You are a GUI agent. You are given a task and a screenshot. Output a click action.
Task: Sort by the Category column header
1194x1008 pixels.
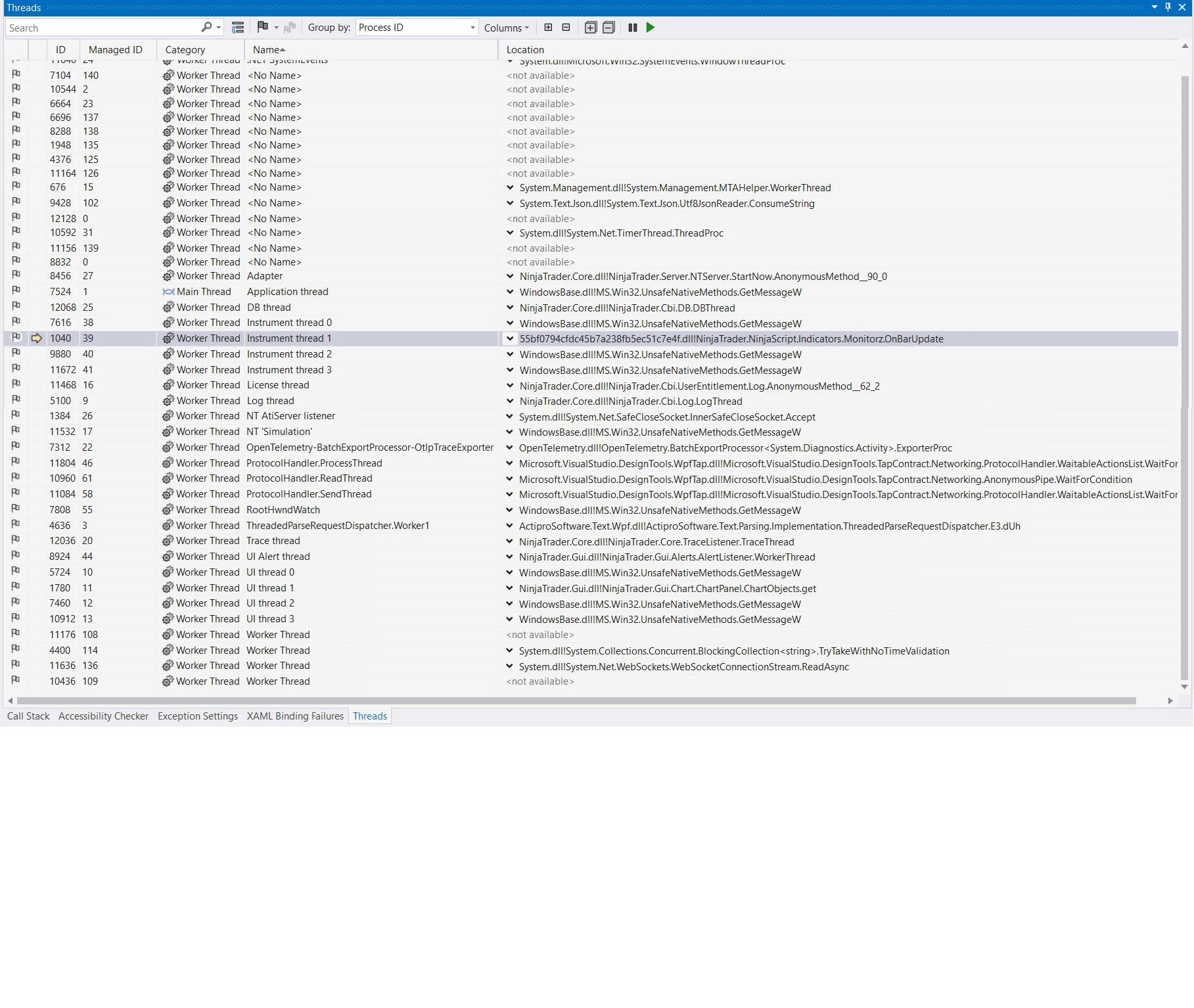200,50
